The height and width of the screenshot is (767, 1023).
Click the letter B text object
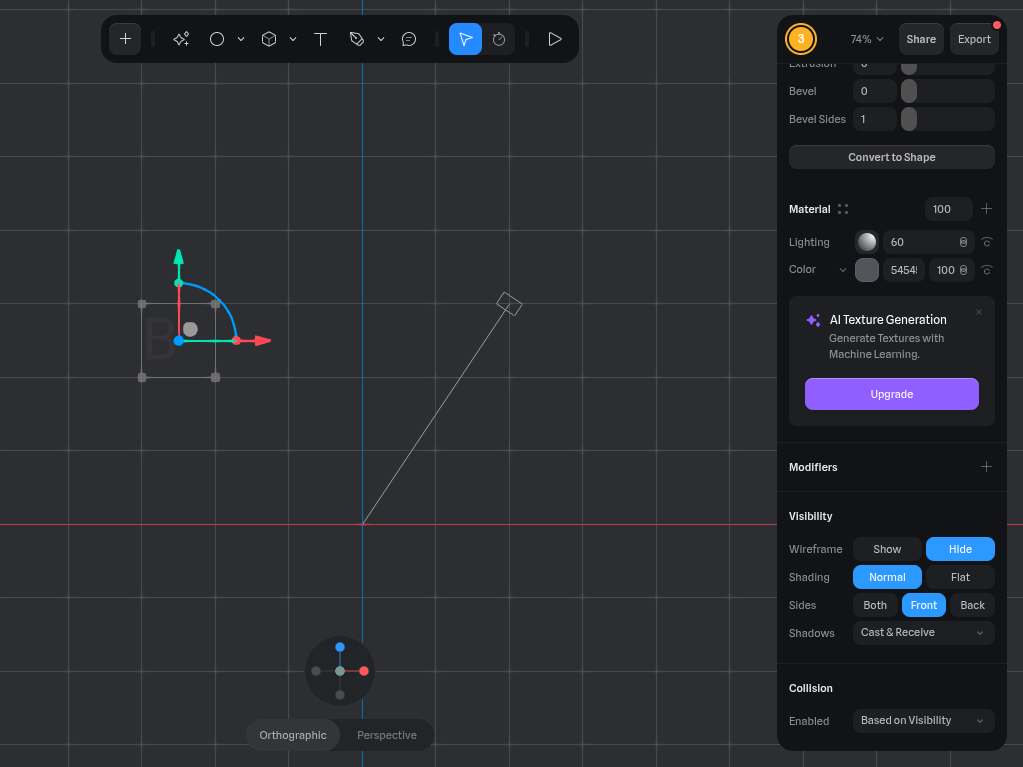(x=159, y=339)
